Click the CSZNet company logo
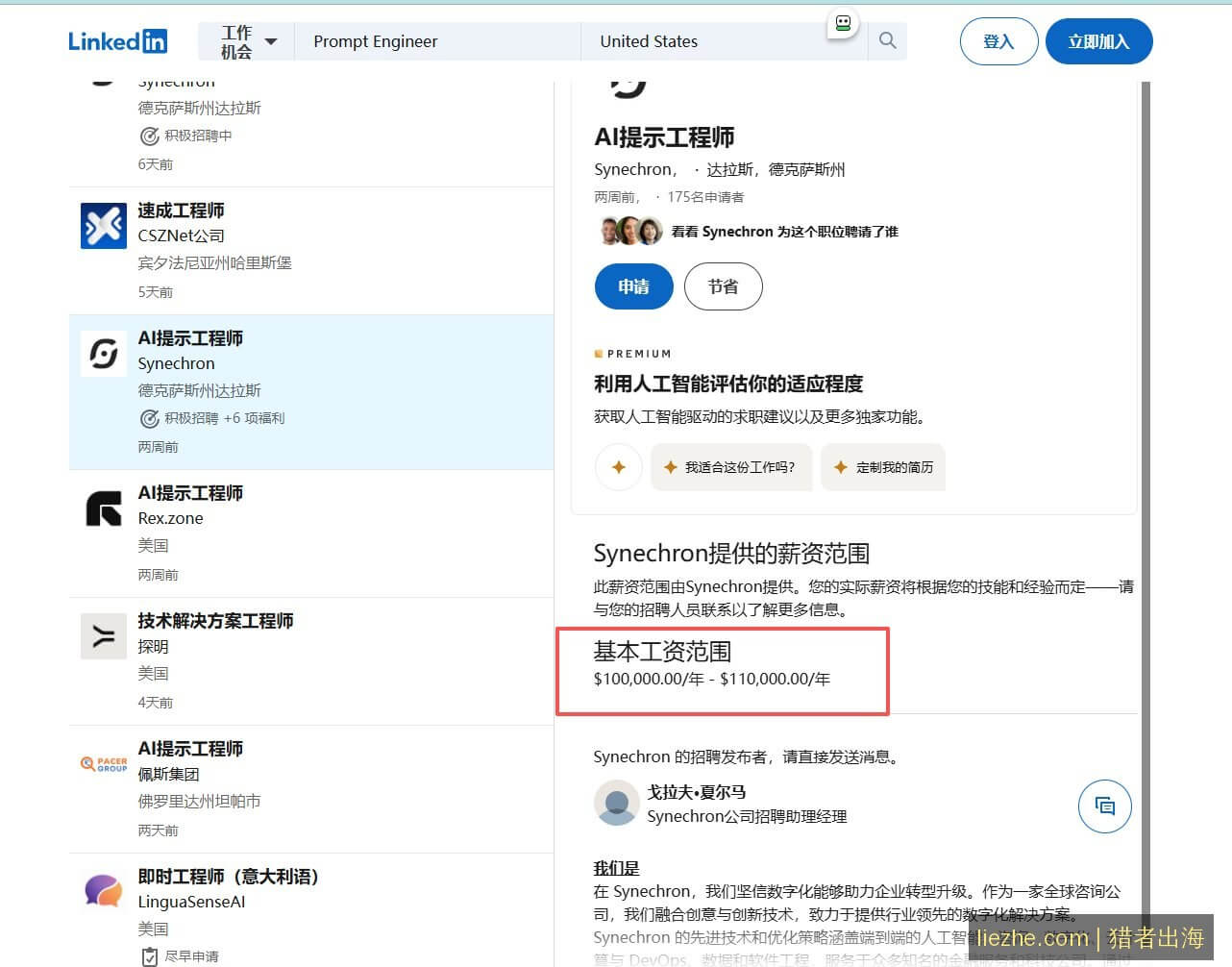Screen dimensions: 1232x967 103,226
